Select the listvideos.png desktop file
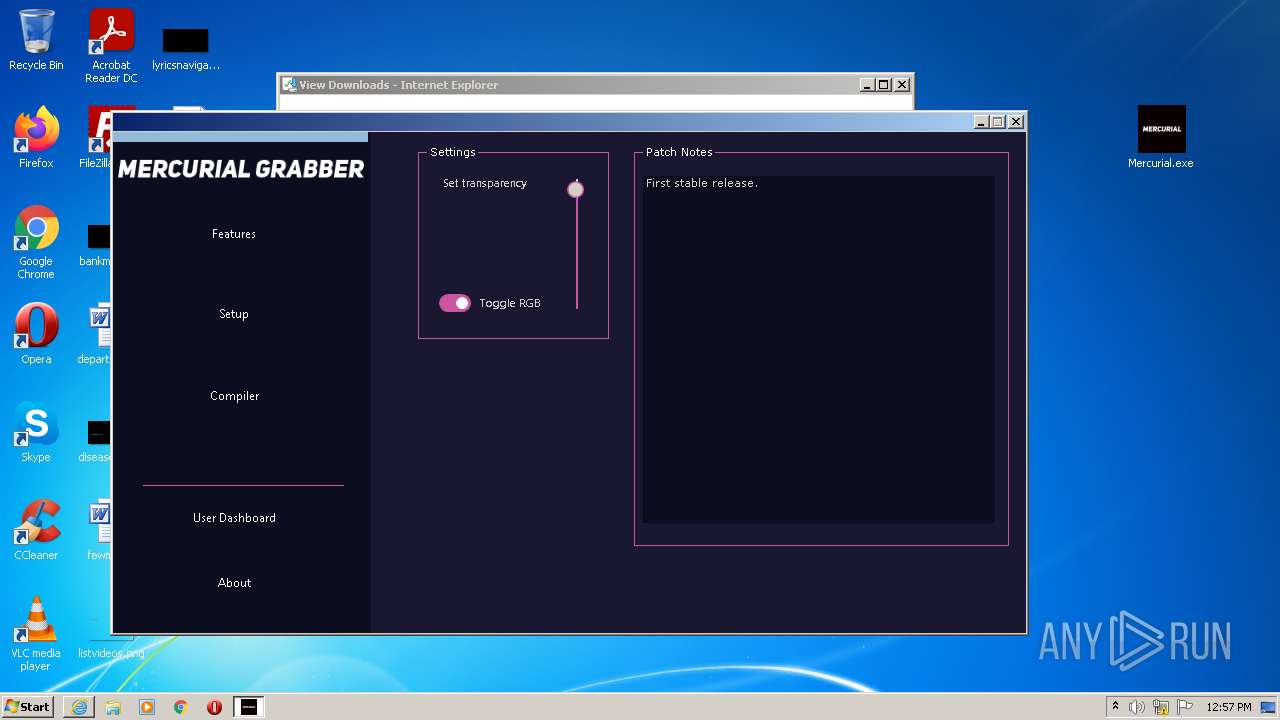Image resolution: width=1280 pixels, height=720 pixels. coord(111,653)
